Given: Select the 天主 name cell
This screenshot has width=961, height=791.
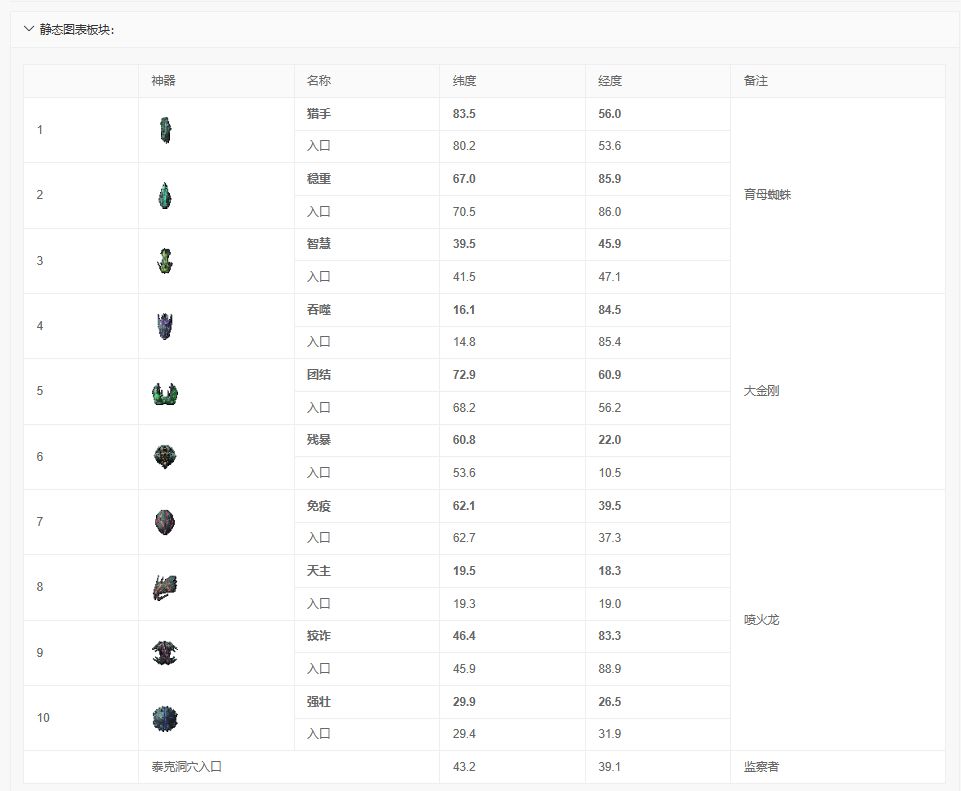Looking at the screenshot, I should (x=367, y=571).
